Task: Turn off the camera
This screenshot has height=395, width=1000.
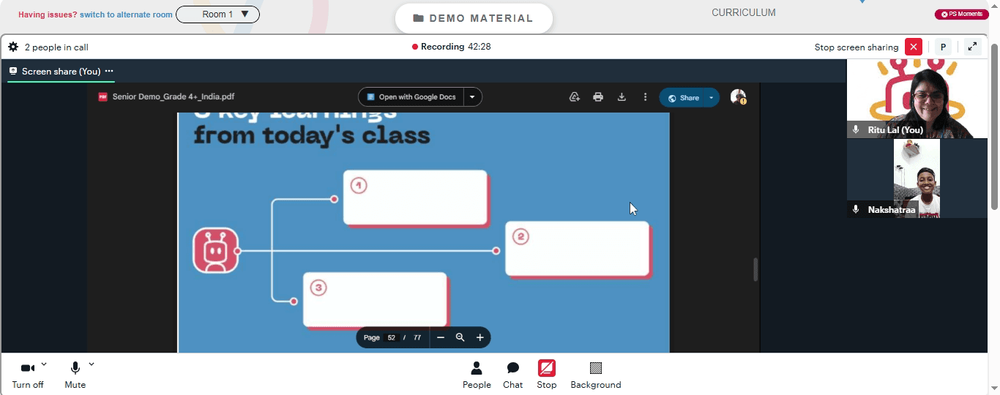Action: (x=27, y=375)
